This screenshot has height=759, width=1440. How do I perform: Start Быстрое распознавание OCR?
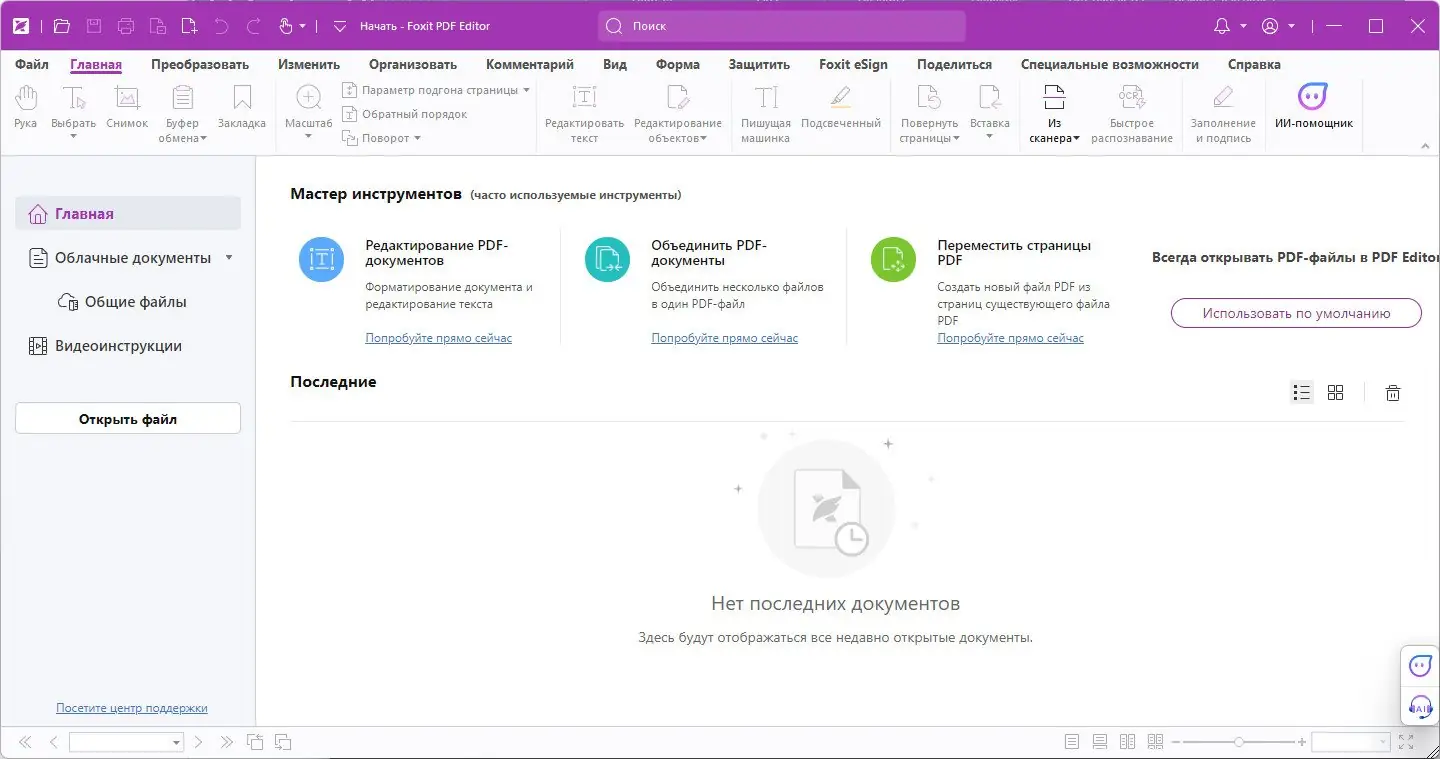(x=1131, y=110)
